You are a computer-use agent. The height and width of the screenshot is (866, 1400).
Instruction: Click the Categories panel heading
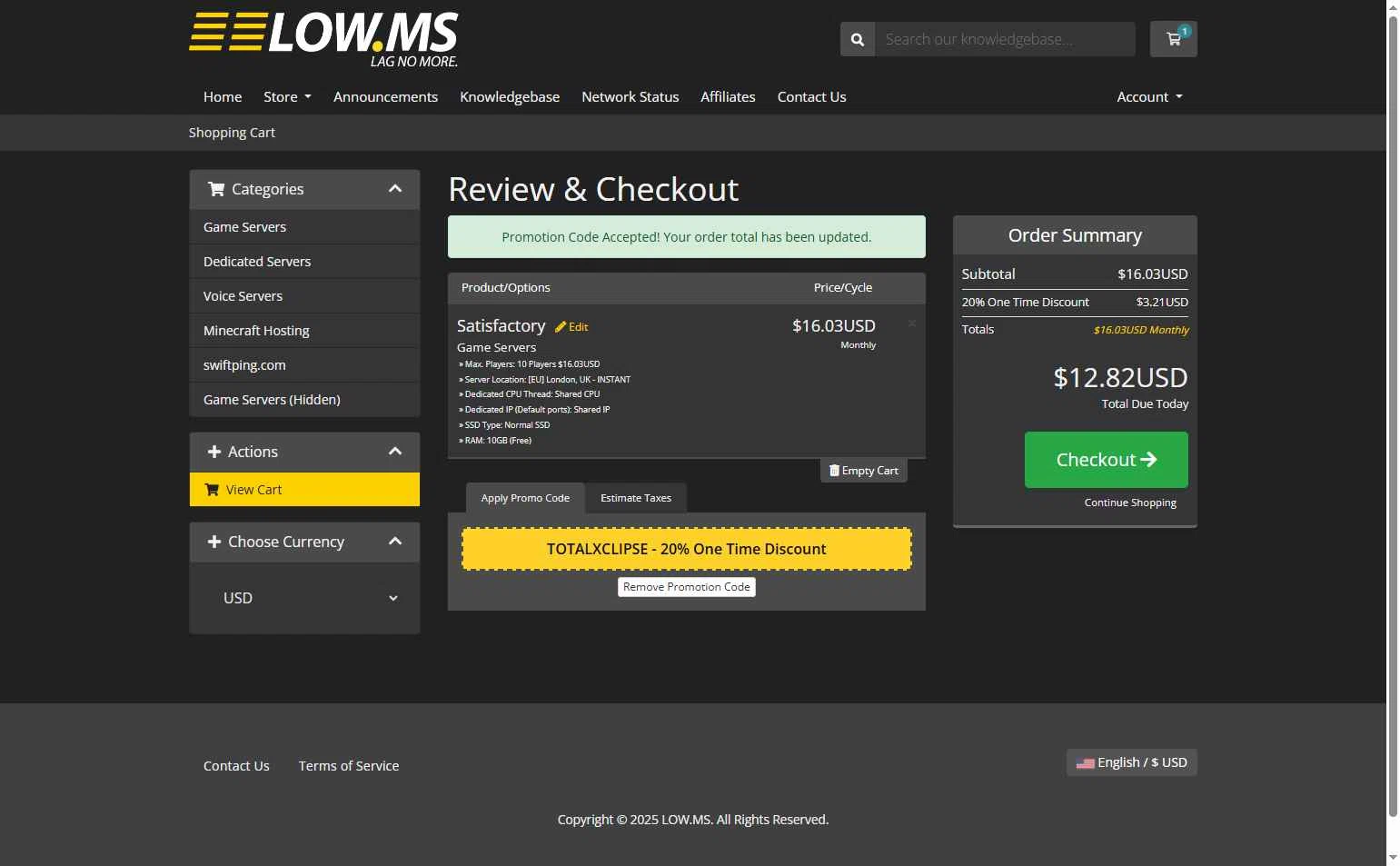tap(304, 189)
